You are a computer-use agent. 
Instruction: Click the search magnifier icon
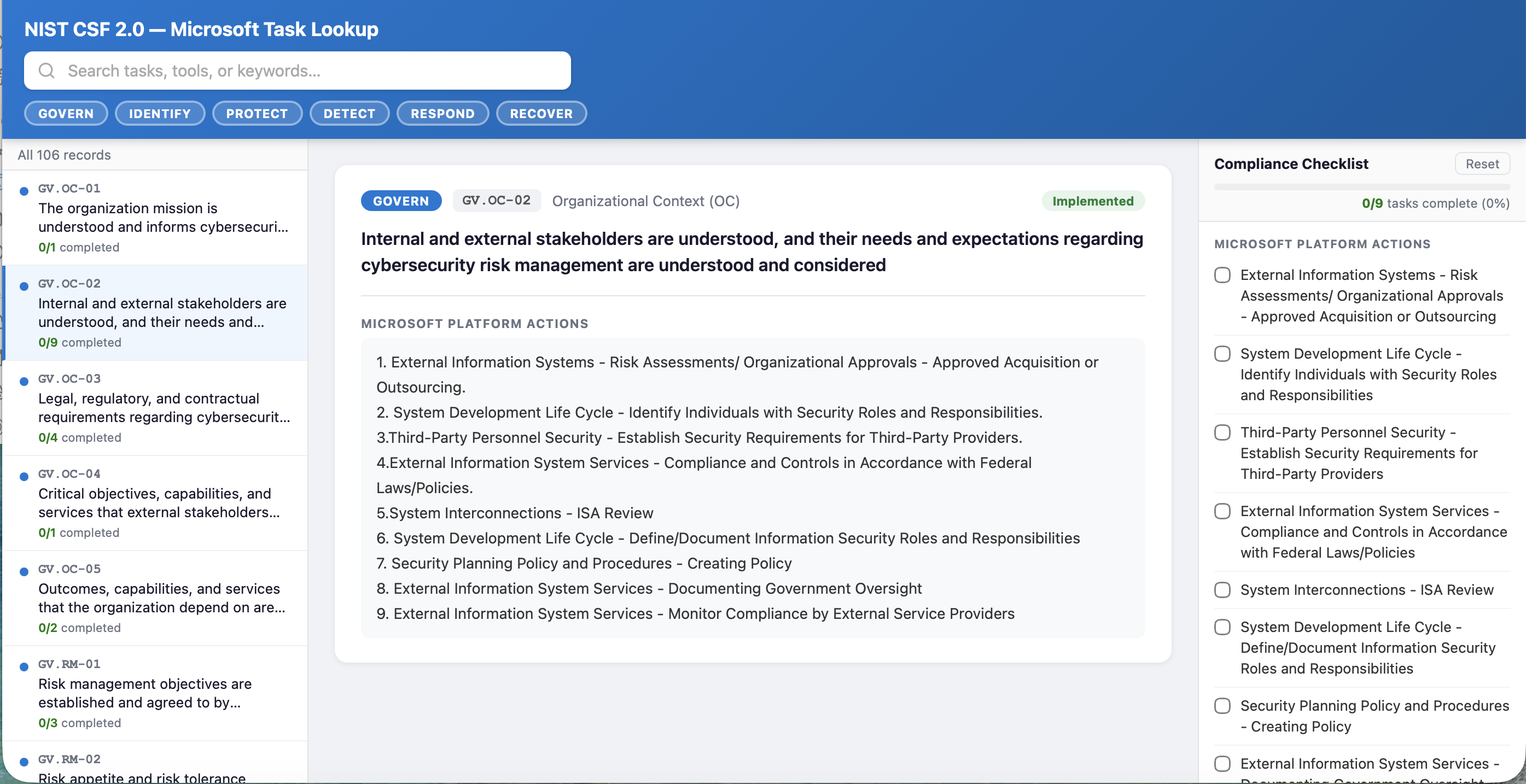(46, 71)
